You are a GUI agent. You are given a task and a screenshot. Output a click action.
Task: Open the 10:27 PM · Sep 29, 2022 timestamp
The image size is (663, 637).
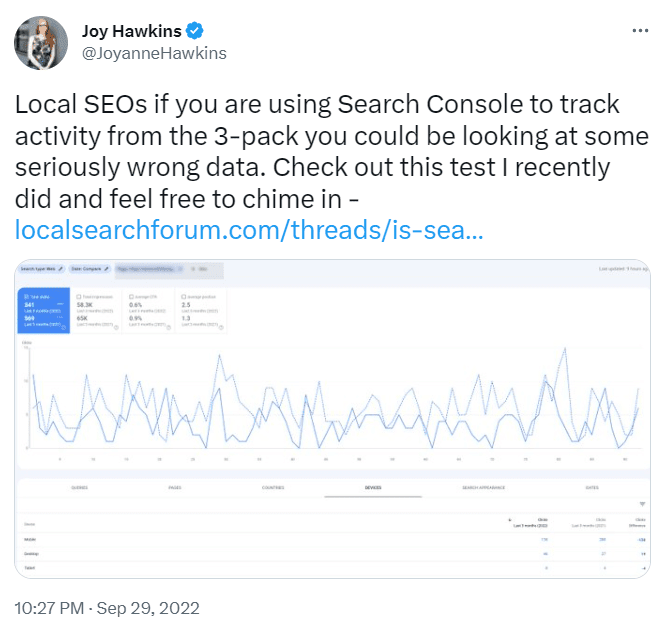[107, 608]
